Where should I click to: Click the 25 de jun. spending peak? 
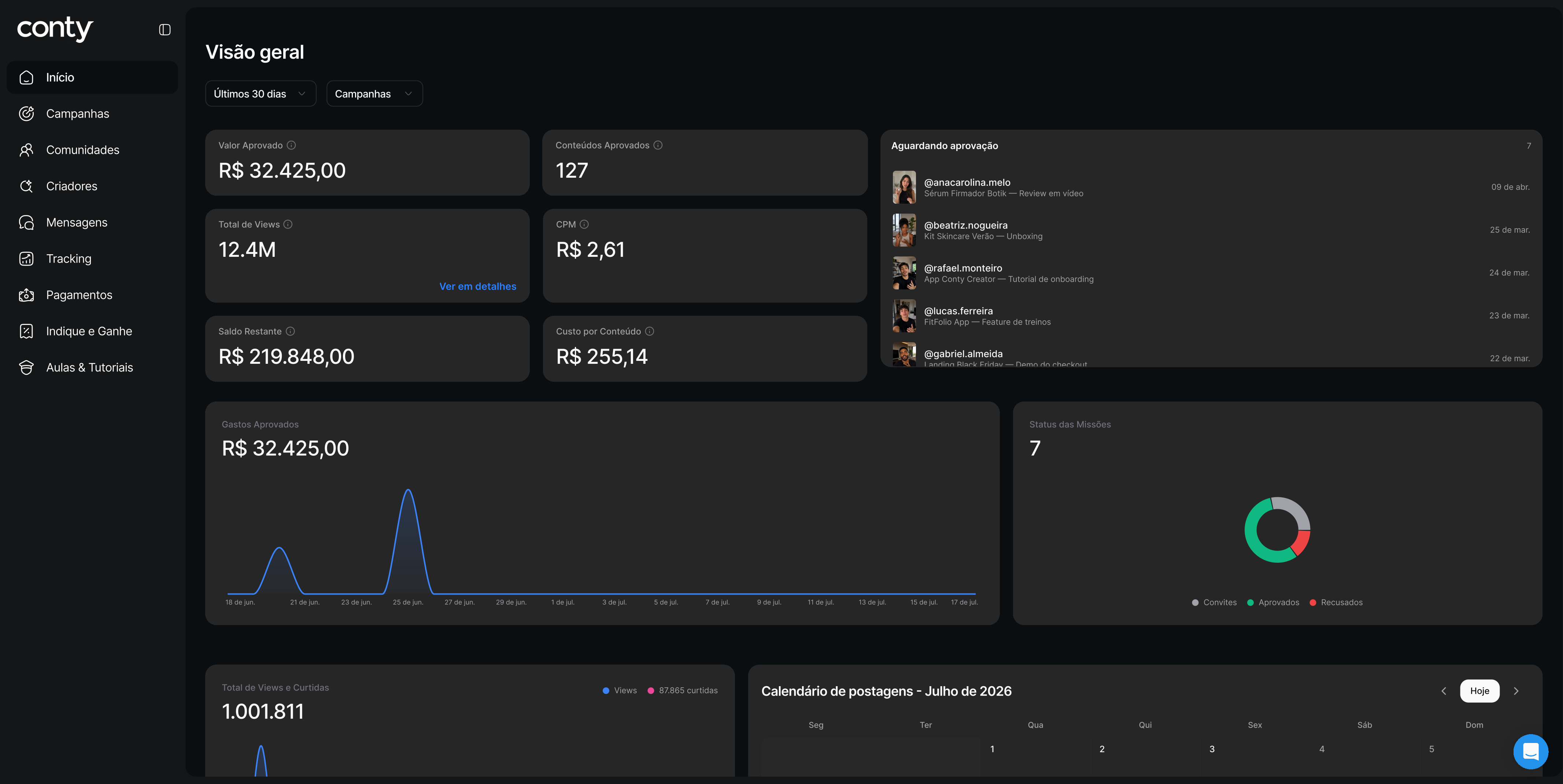click(409, 490)
